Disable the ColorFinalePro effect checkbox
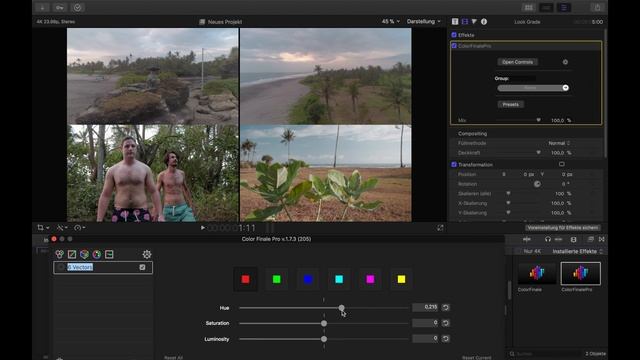640x360 pixels. click(x=454, y=46)
